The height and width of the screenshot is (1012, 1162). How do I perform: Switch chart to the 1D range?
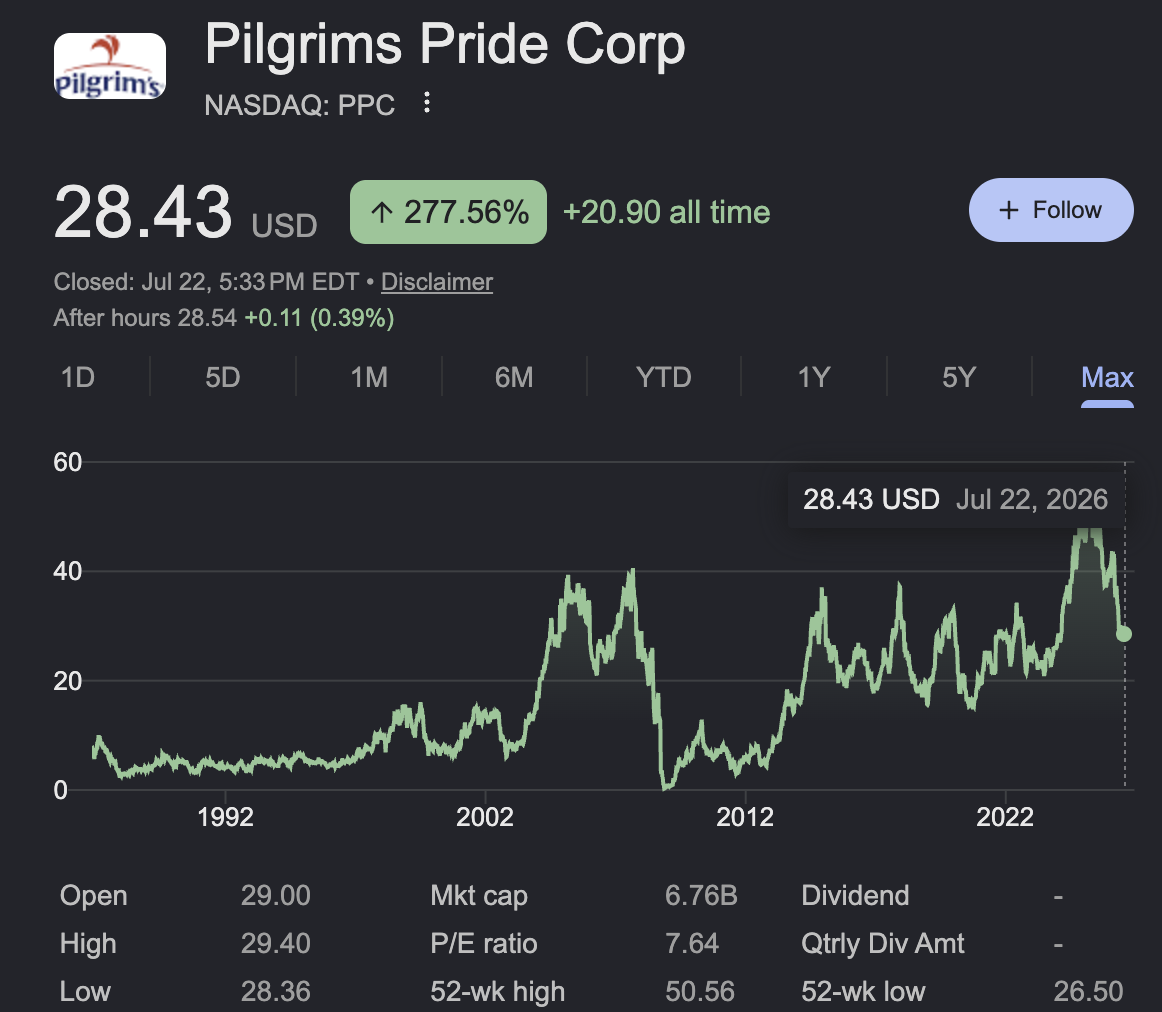pyautogui.click(x=78, y=377)
